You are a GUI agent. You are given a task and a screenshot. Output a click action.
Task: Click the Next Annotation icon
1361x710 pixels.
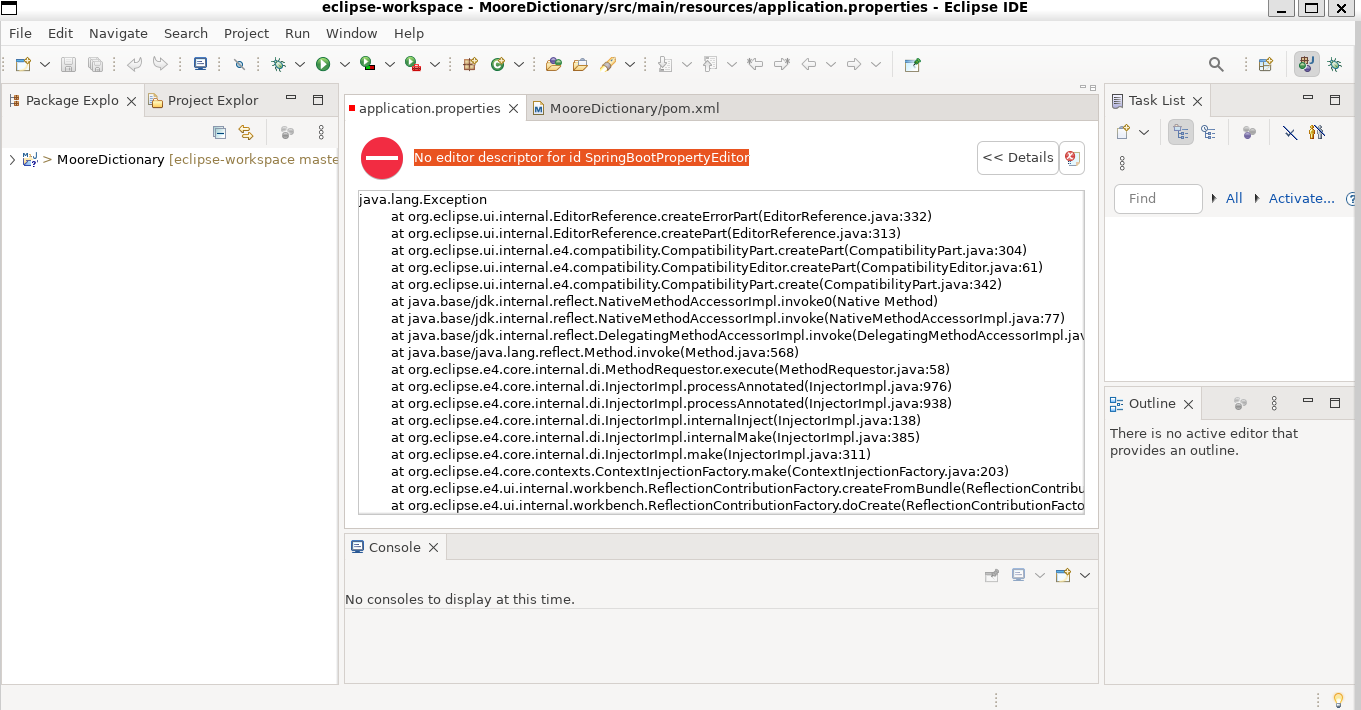(665, 64)
